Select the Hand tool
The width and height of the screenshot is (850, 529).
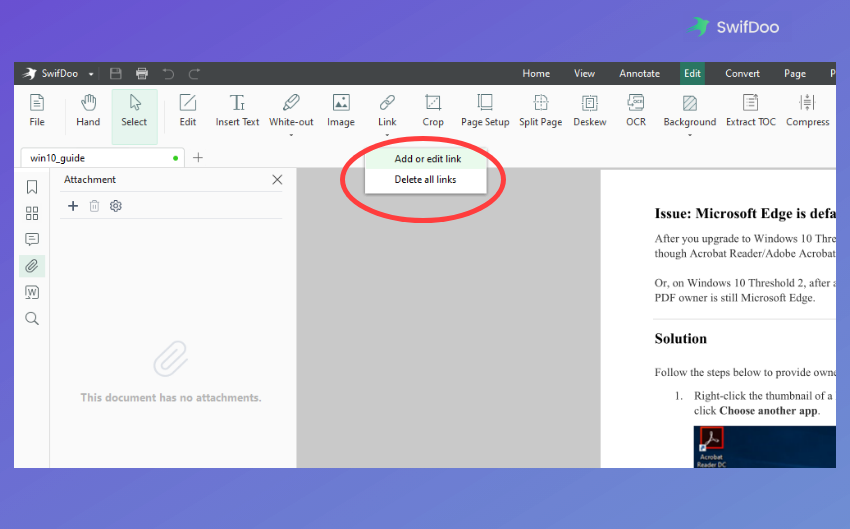[x=88, y=111]
